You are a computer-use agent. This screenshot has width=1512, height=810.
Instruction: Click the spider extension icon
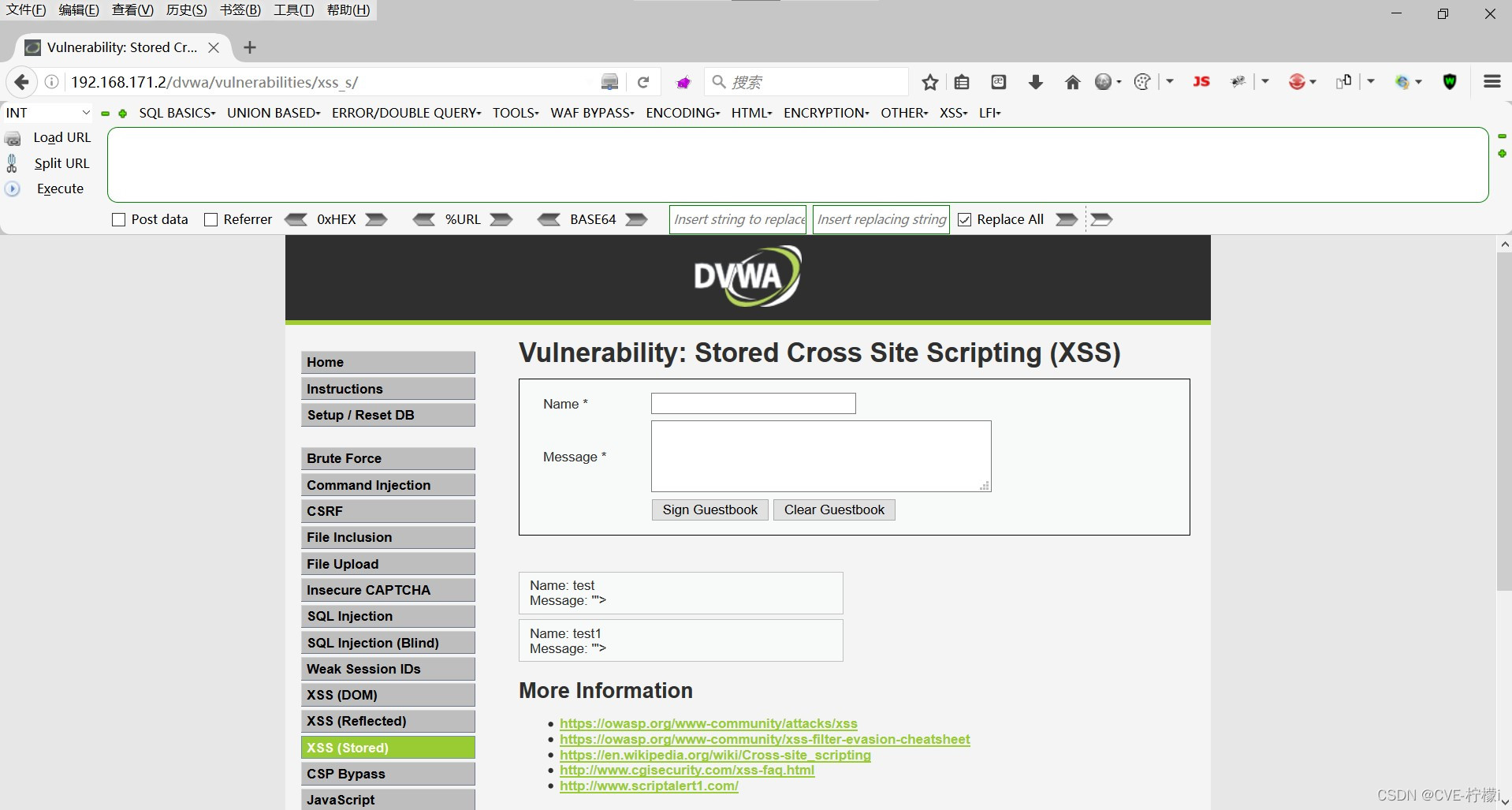(x=1238, y=82)
